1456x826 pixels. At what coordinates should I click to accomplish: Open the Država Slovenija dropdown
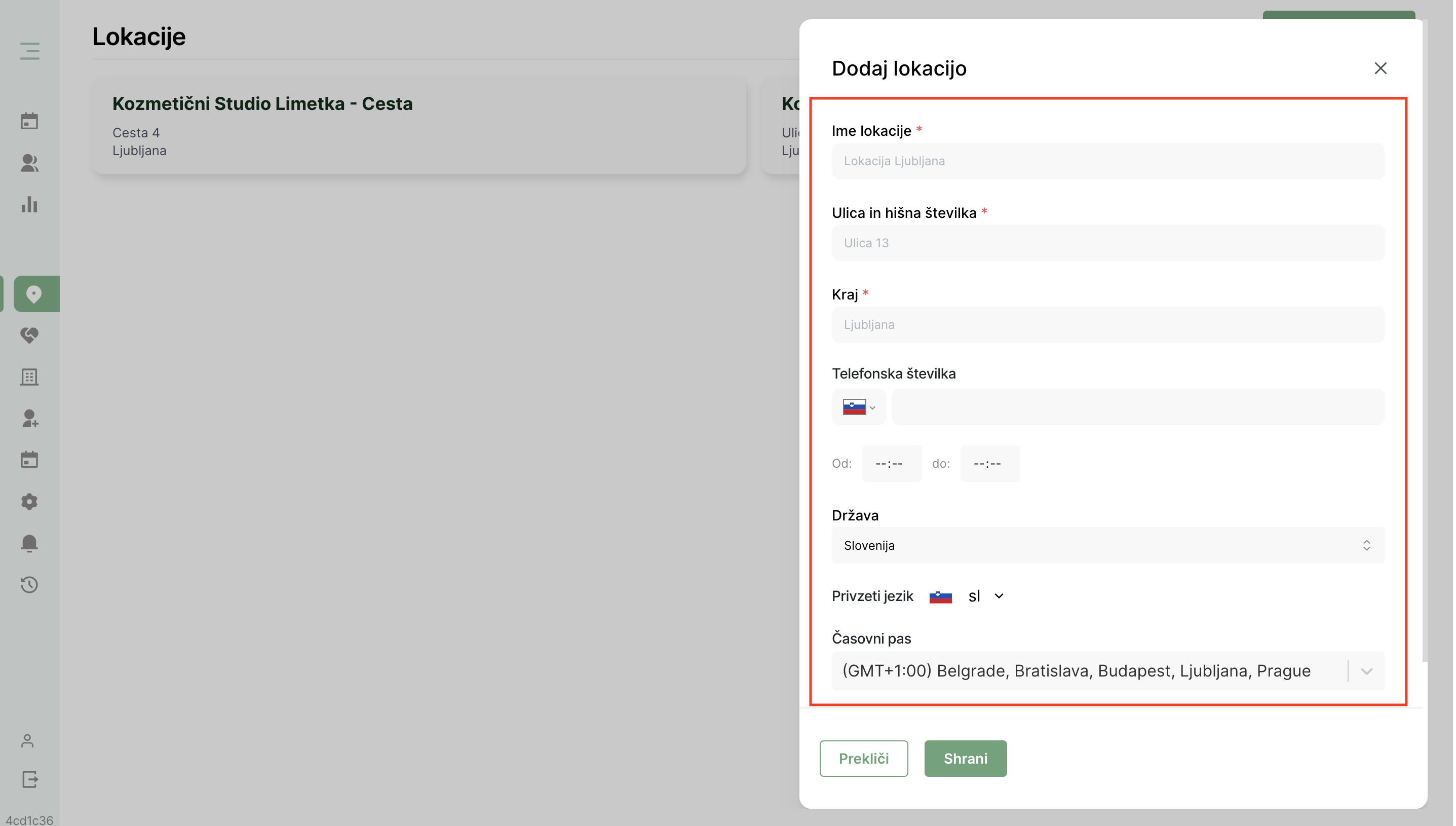[1108, 546]
